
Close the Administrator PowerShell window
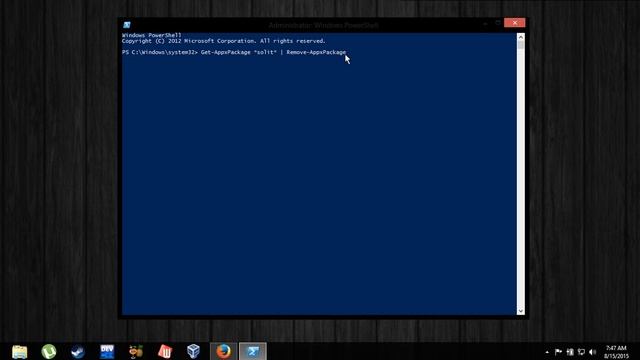pyautogui.click(x=514, y=22)
